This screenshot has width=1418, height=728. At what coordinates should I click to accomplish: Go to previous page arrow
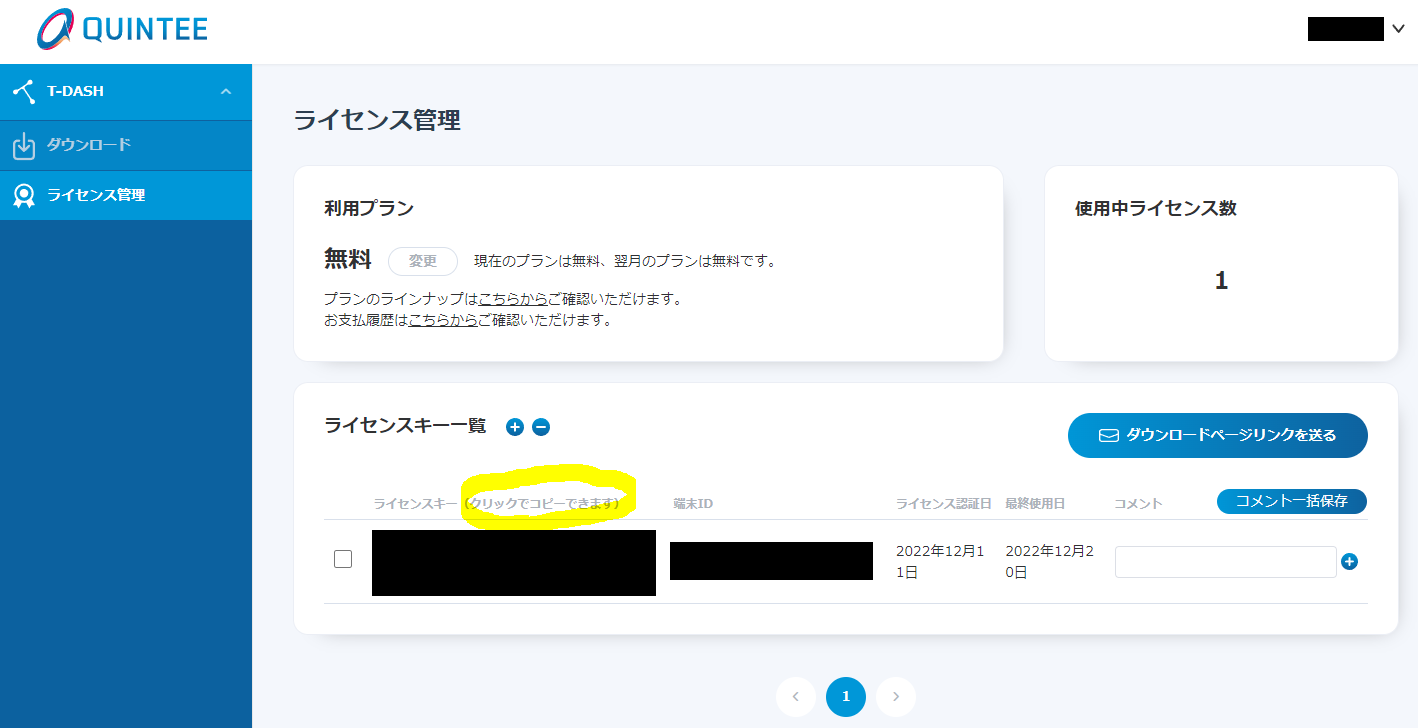[x=796, y=697]
